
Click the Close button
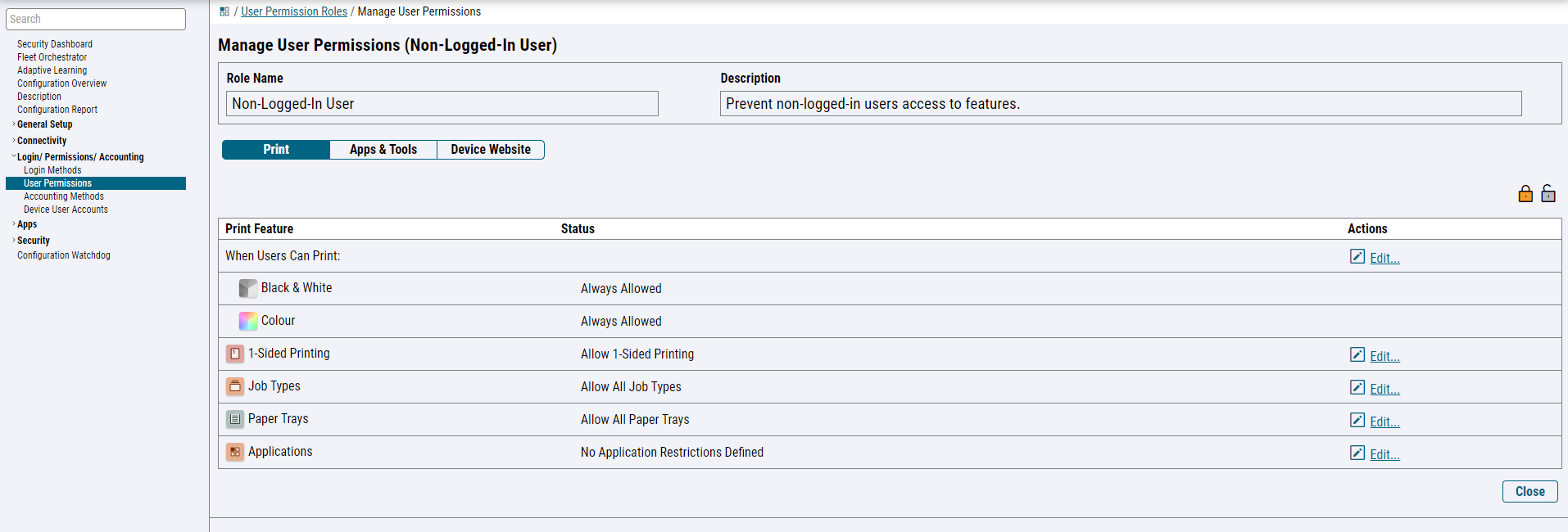[1529, 491]
